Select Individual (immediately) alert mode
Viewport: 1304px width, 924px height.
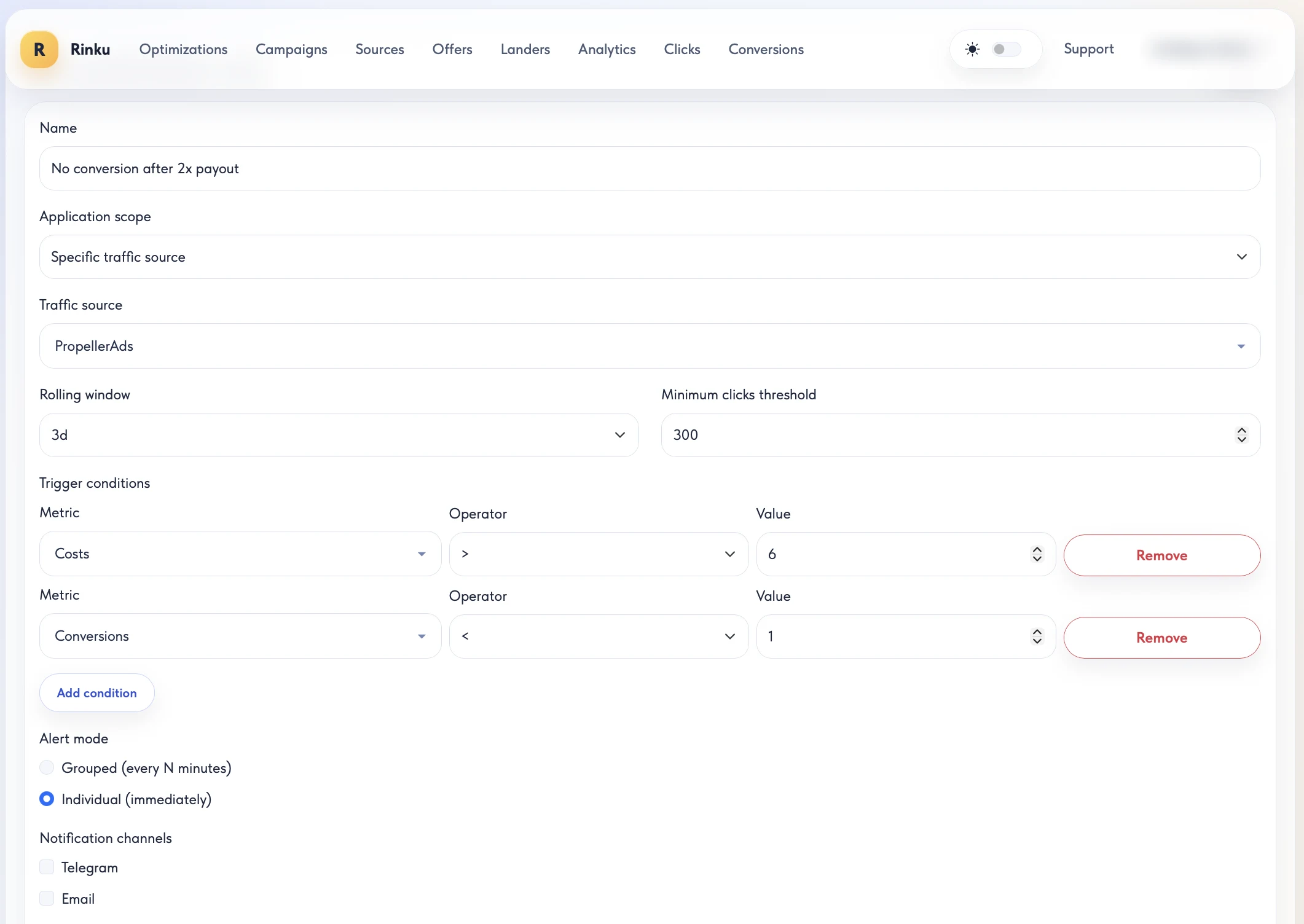pyautogui.click(x=47, y=799)
